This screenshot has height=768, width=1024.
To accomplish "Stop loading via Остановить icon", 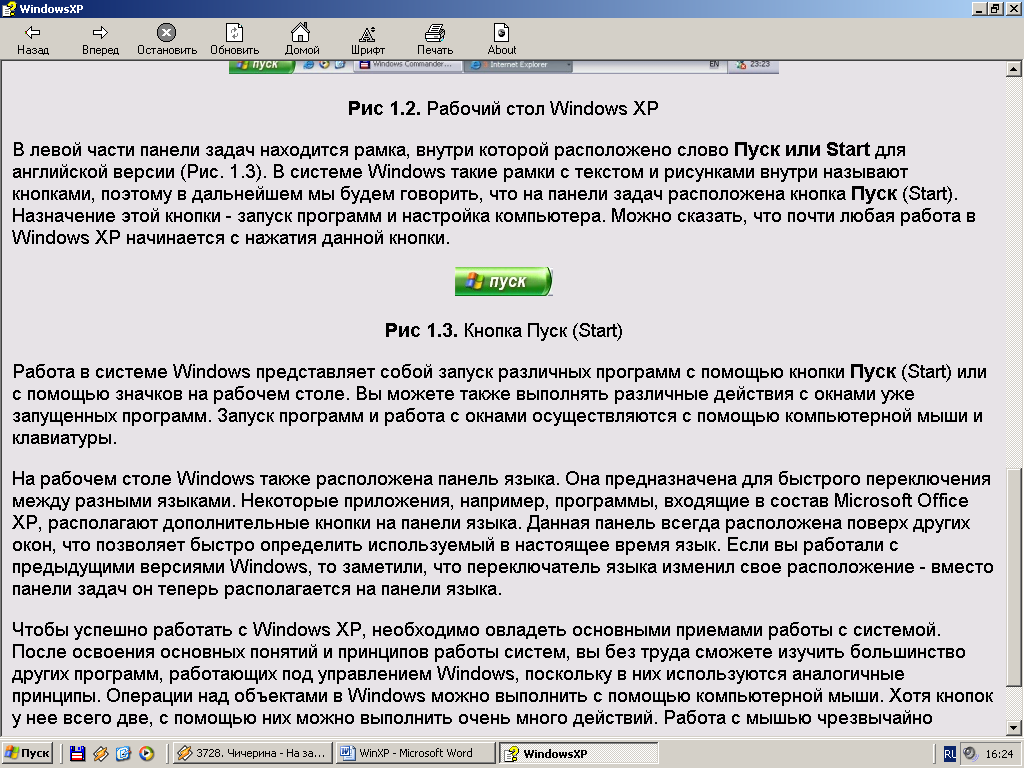I will 167,32.
